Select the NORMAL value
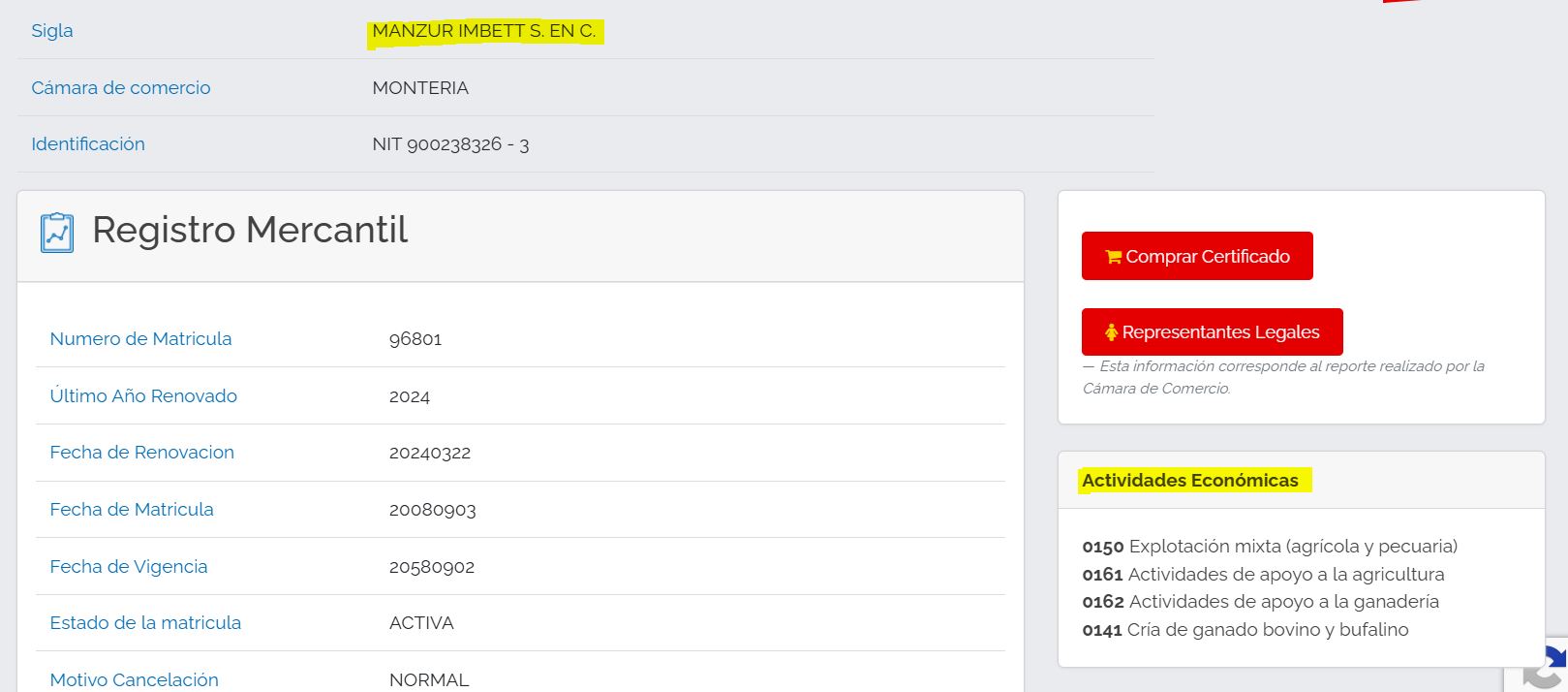 [429, 680]
